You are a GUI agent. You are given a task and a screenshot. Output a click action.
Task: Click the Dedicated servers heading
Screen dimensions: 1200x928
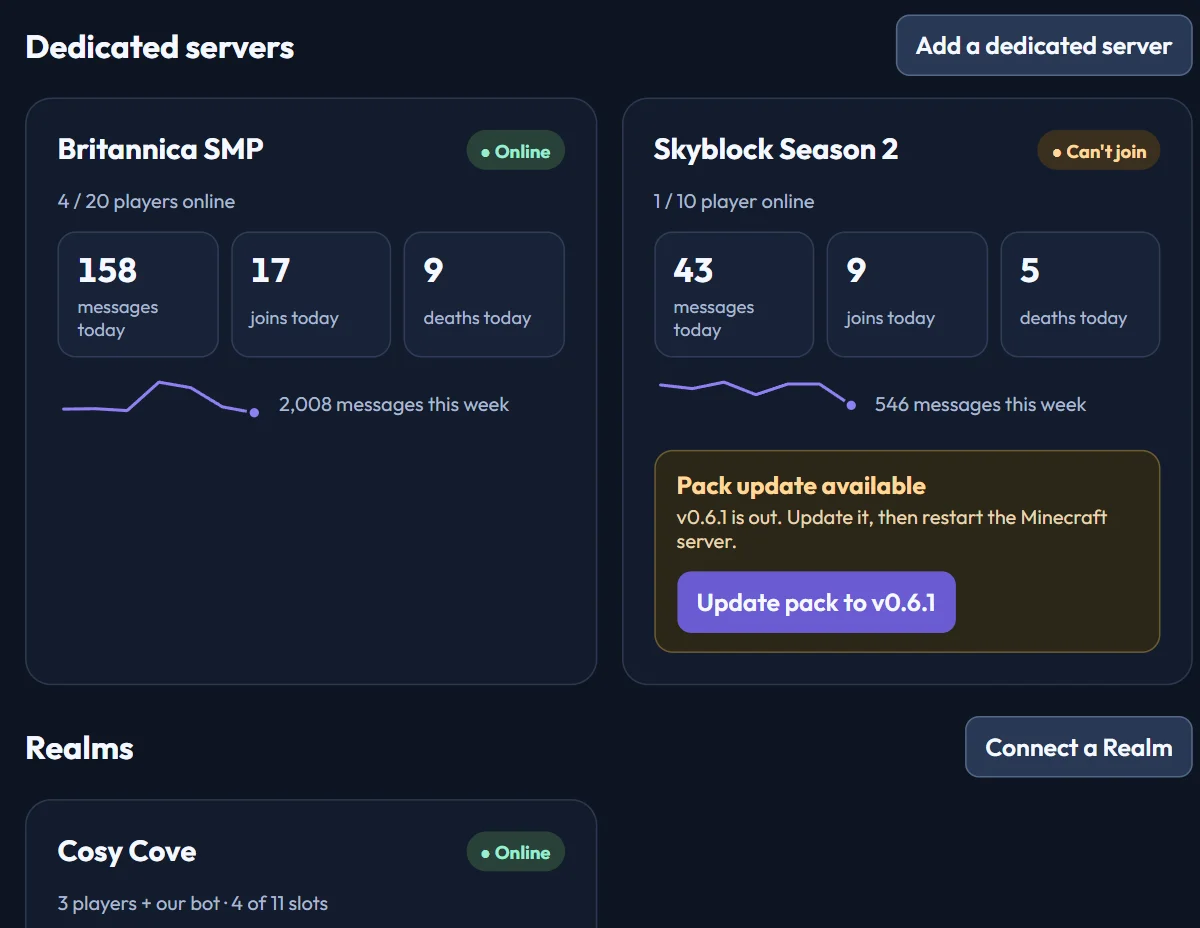160,47
